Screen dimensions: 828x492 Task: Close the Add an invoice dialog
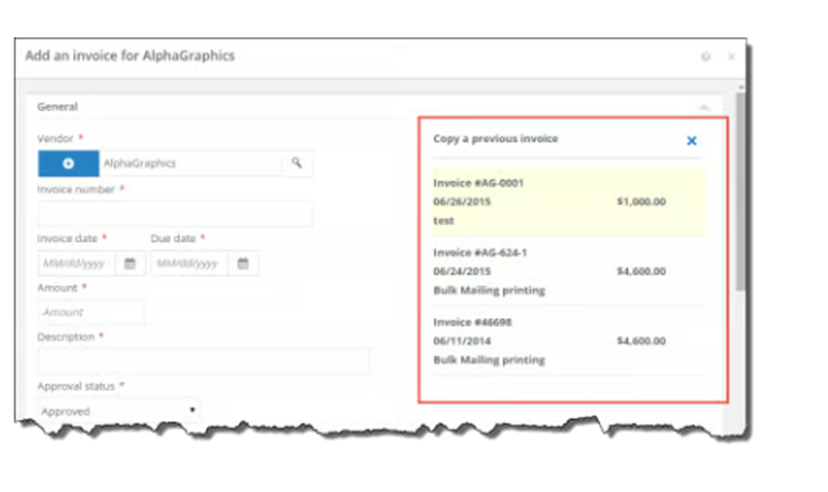(731, 56)
